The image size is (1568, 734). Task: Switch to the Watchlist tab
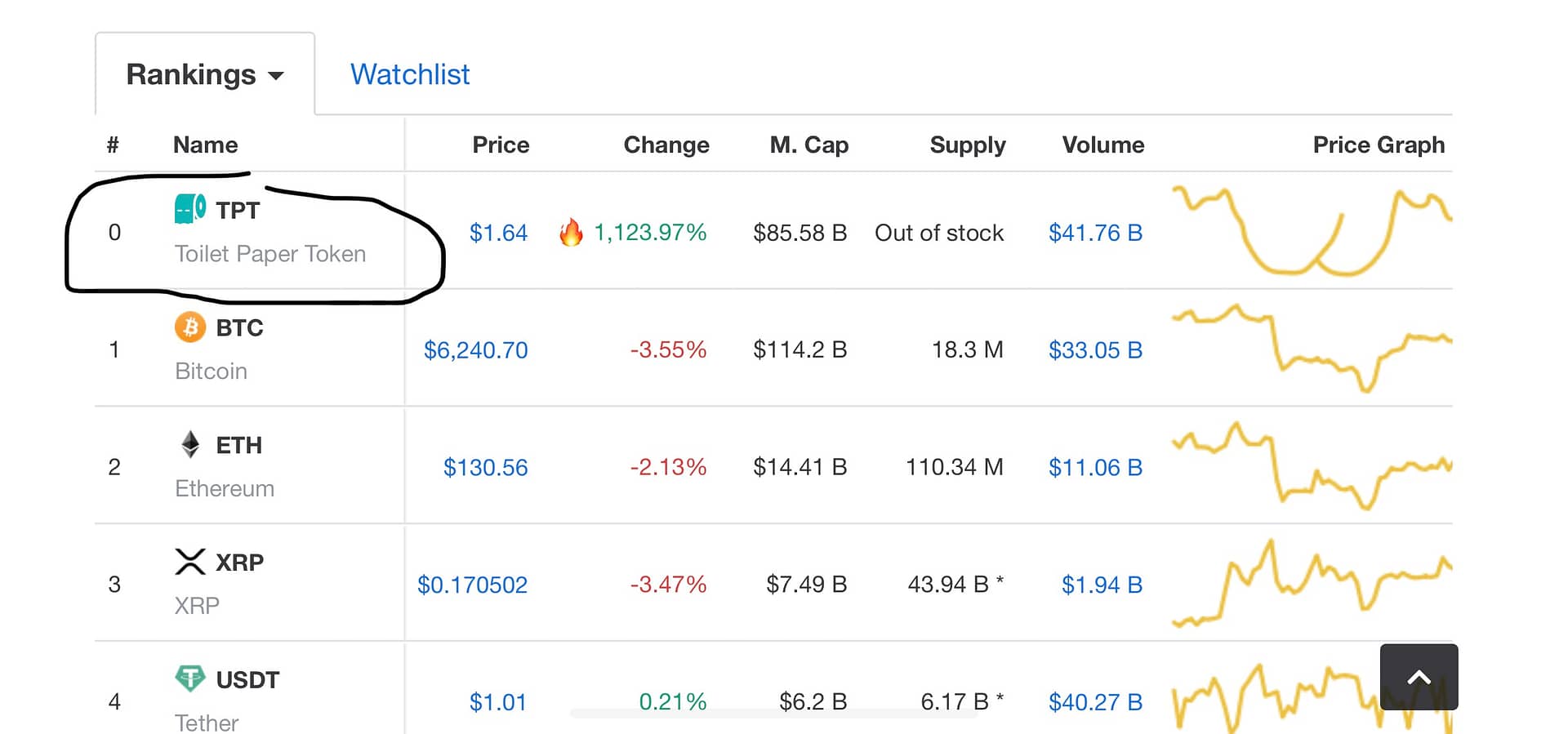pyautogui.click(x=410, y=74)
